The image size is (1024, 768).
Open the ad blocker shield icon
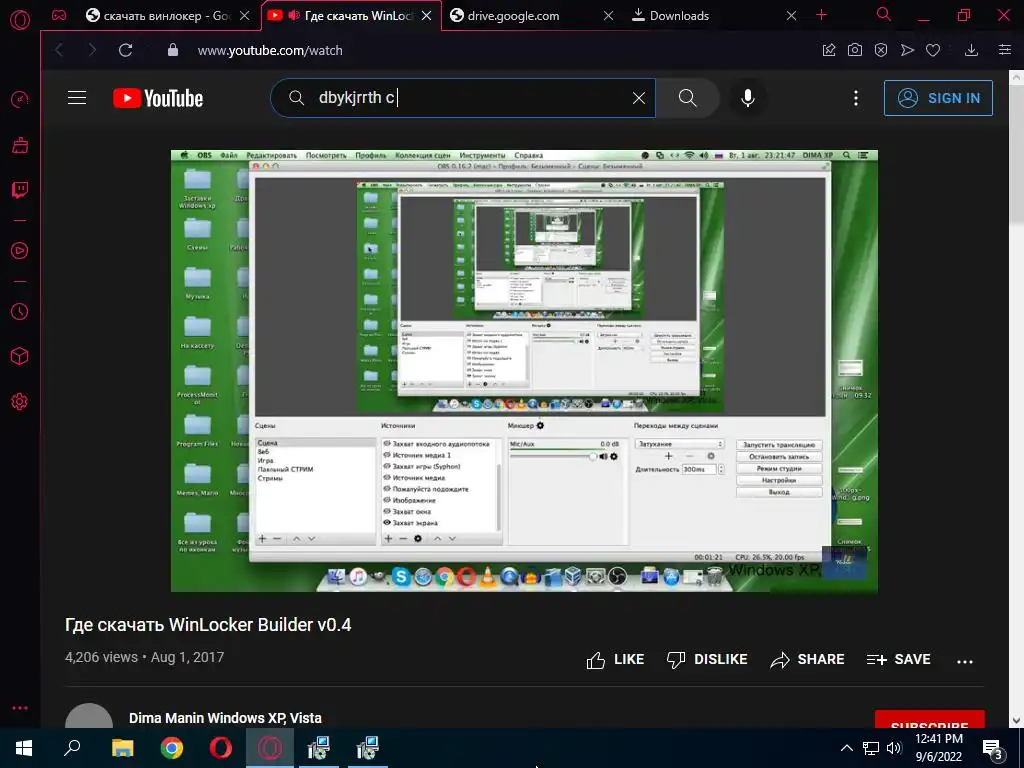881,50
